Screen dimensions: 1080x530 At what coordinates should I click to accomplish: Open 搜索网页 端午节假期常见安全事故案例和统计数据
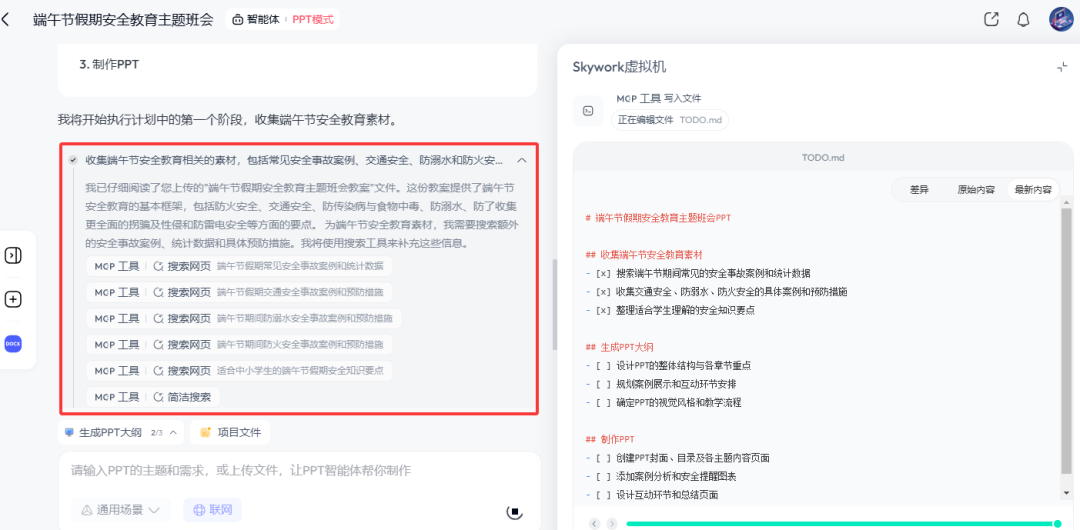(x=239, y=266)
